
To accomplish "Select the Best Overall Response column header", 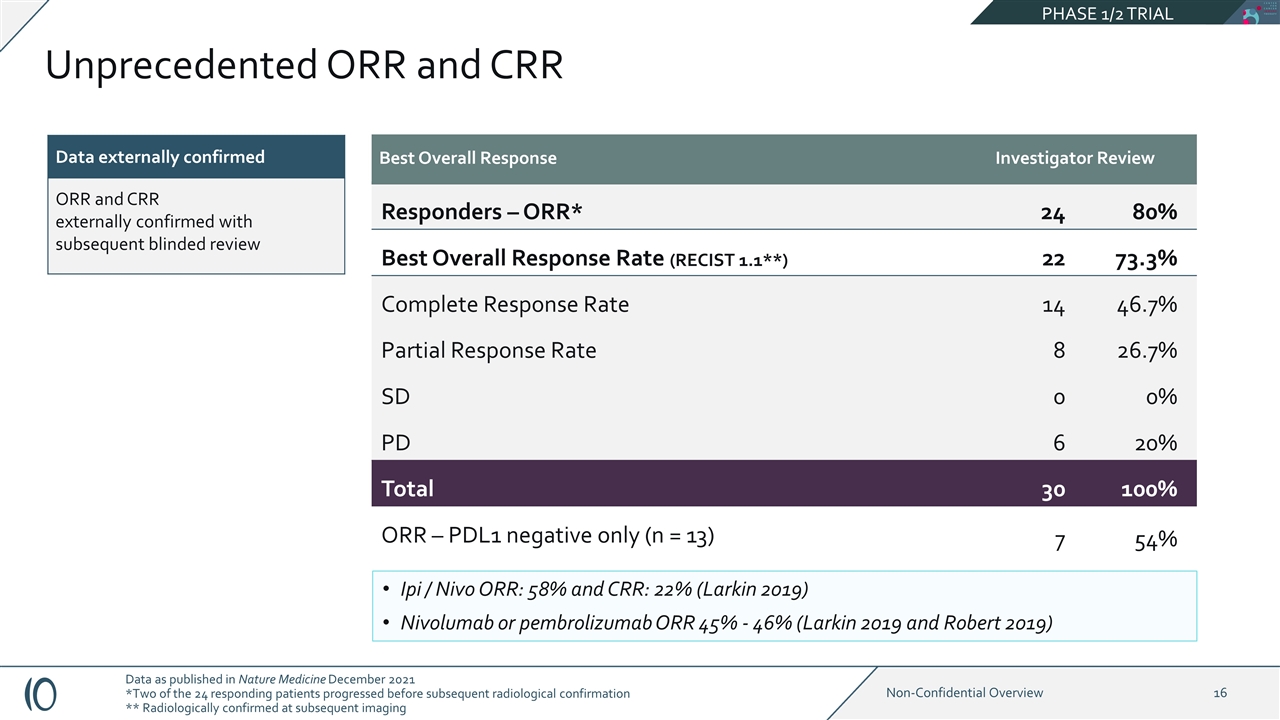I will click(468, 158).
